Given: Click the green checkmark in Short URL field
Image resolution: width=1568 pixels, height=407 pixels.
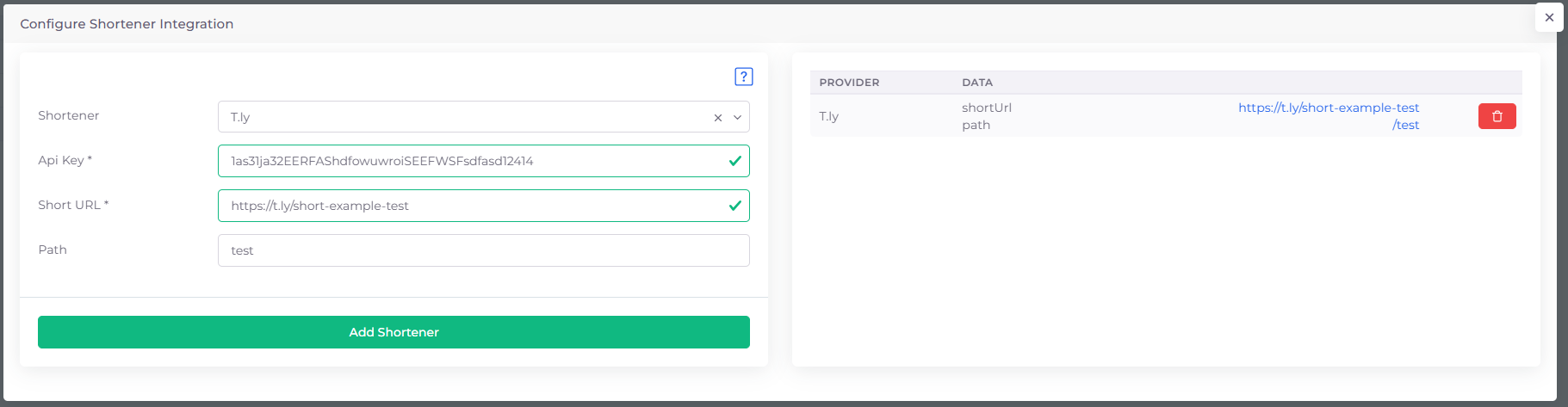Looking at the screenshot, I should [x=734, y=206].
